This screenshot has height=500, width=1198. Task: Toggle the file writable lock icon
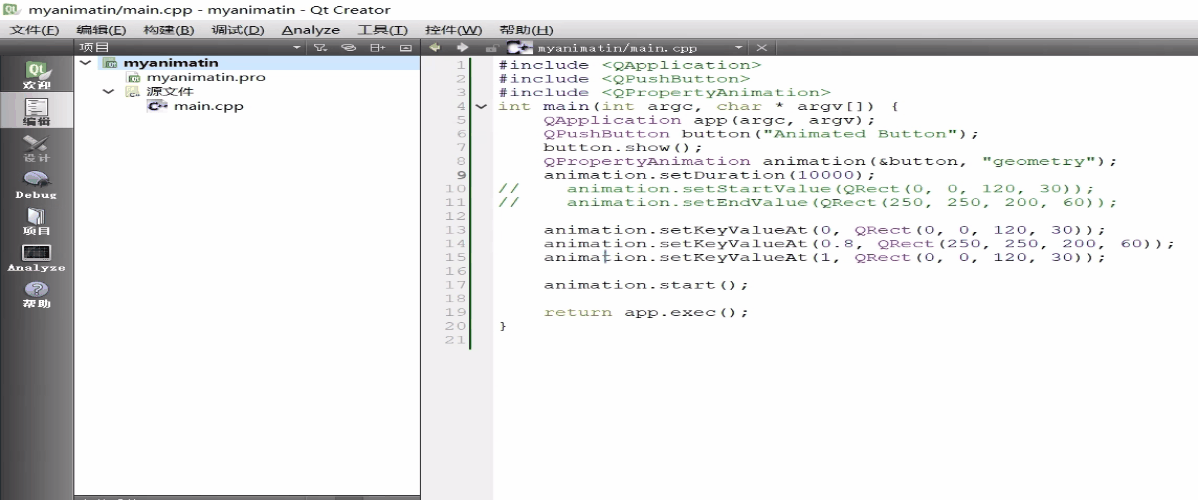(493, 47)
